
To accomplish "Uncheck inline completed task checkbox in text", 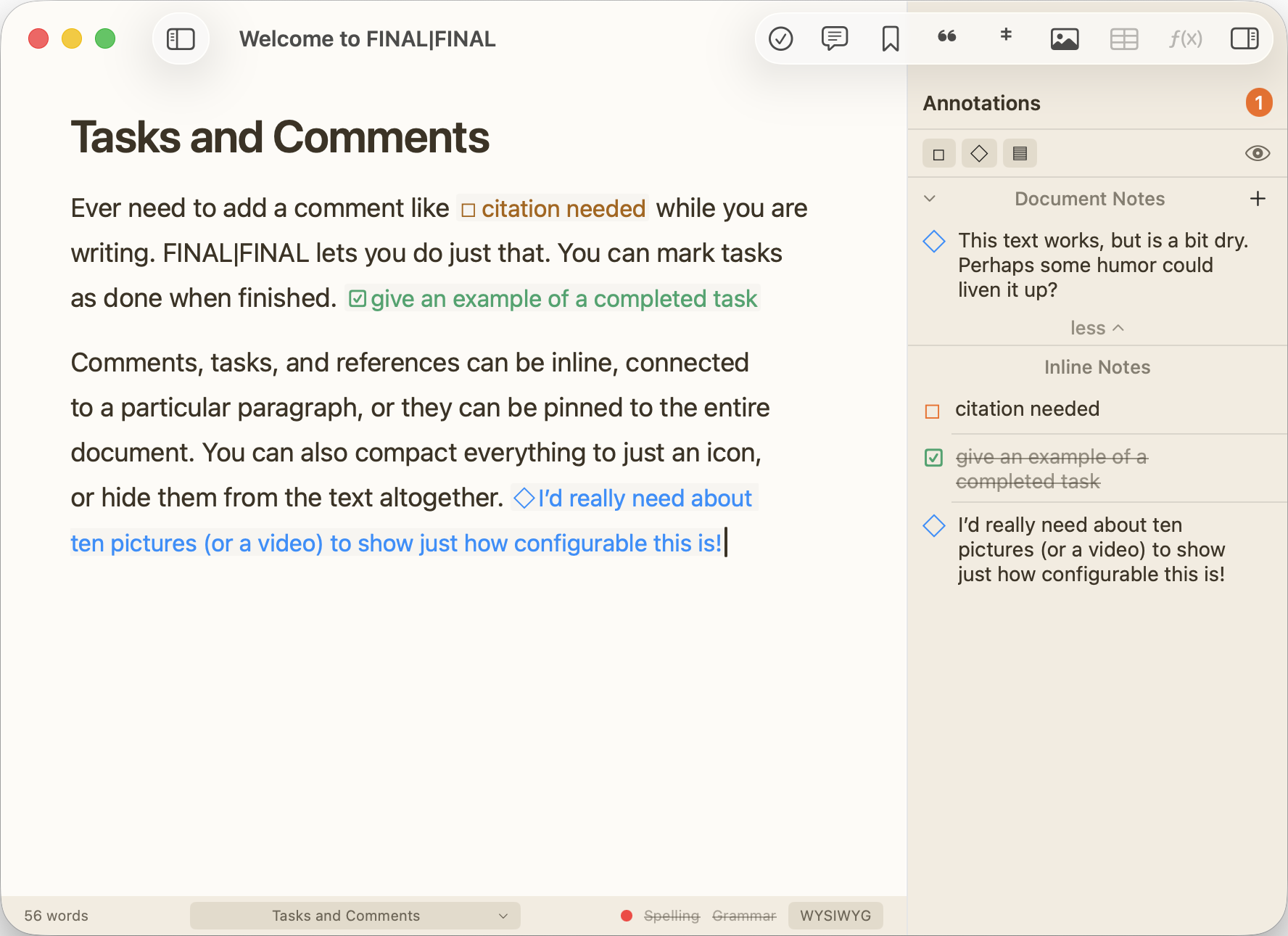I will tap(358, 299).
